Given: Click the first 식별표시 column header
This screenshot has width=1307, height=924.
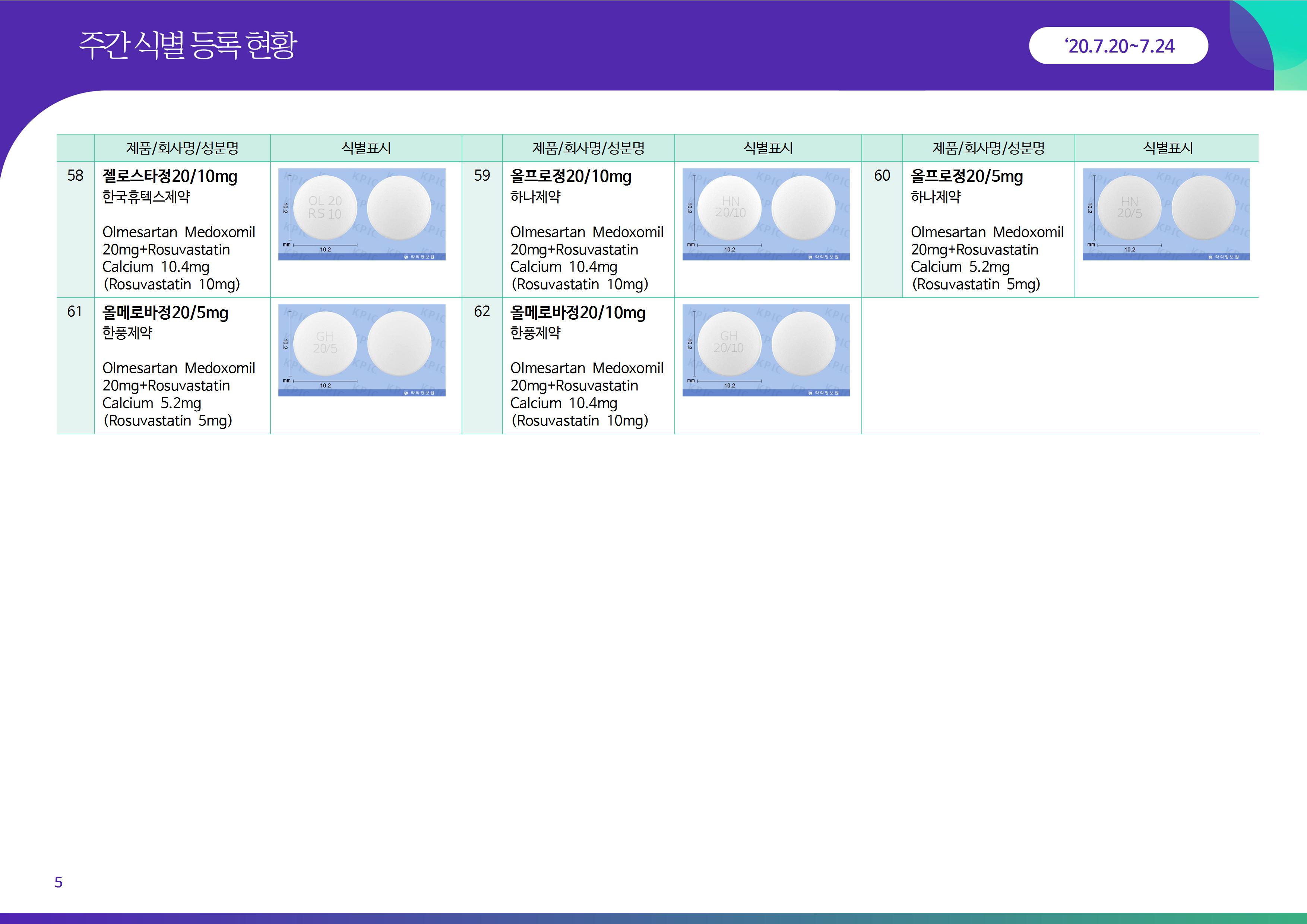Looking at the screenshot, I should tap(366, 148).
